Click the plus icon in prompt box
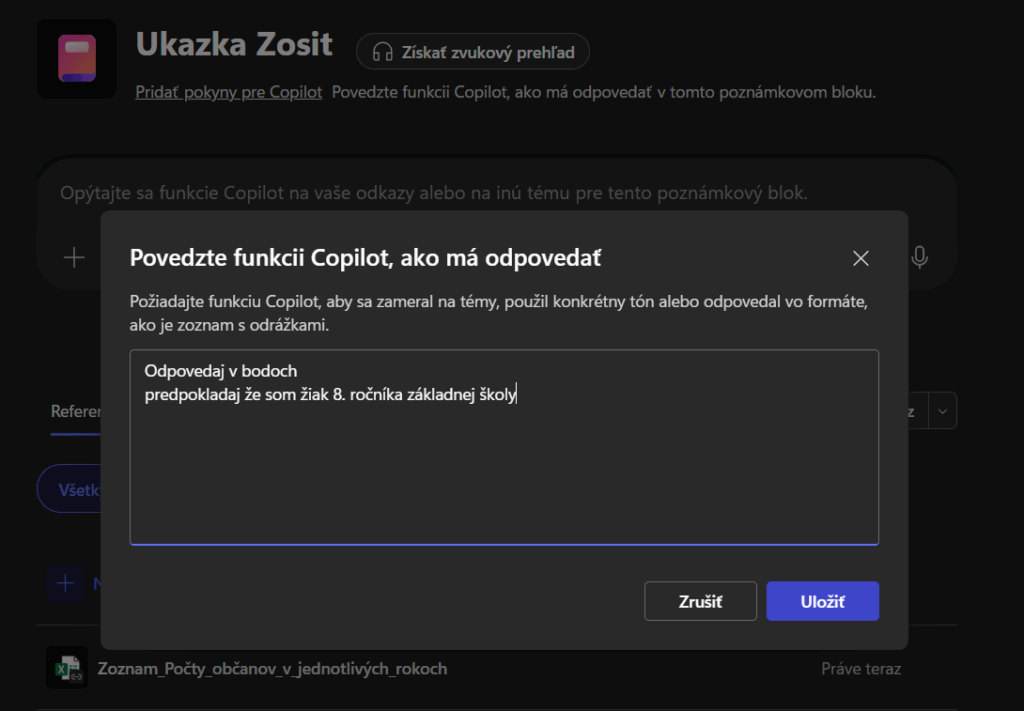Viewport: 1024px width, 711px height. [x=74, y=257]
